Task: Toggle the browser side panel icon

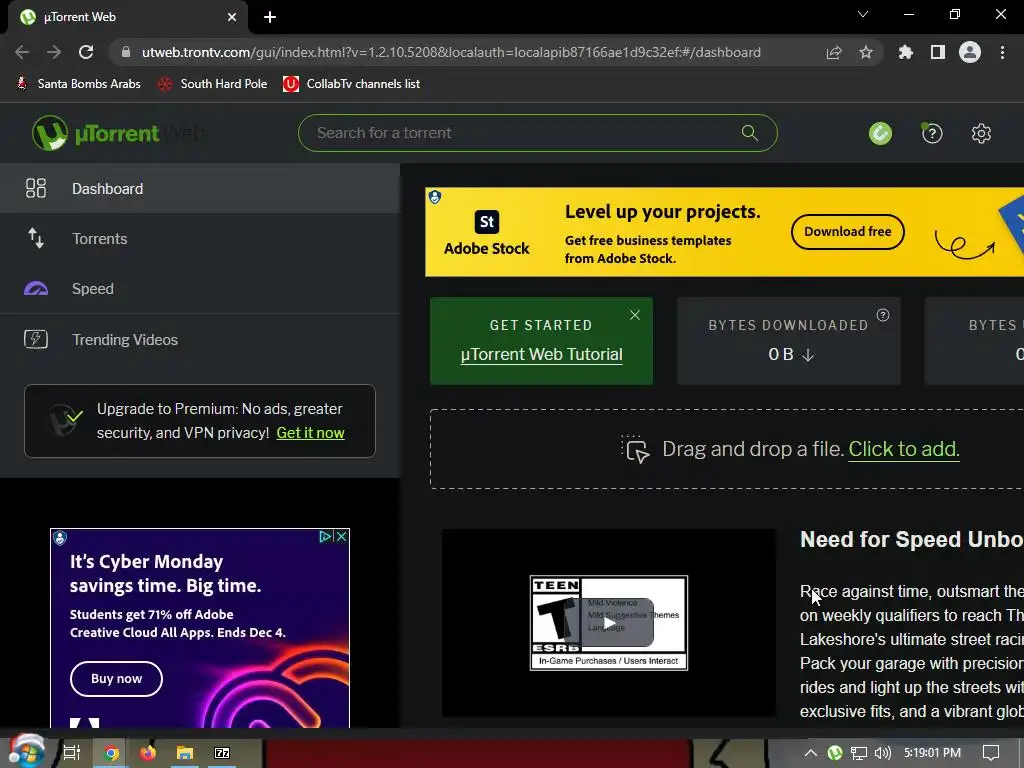Action: pyautogui.click(x=938, y=52)
